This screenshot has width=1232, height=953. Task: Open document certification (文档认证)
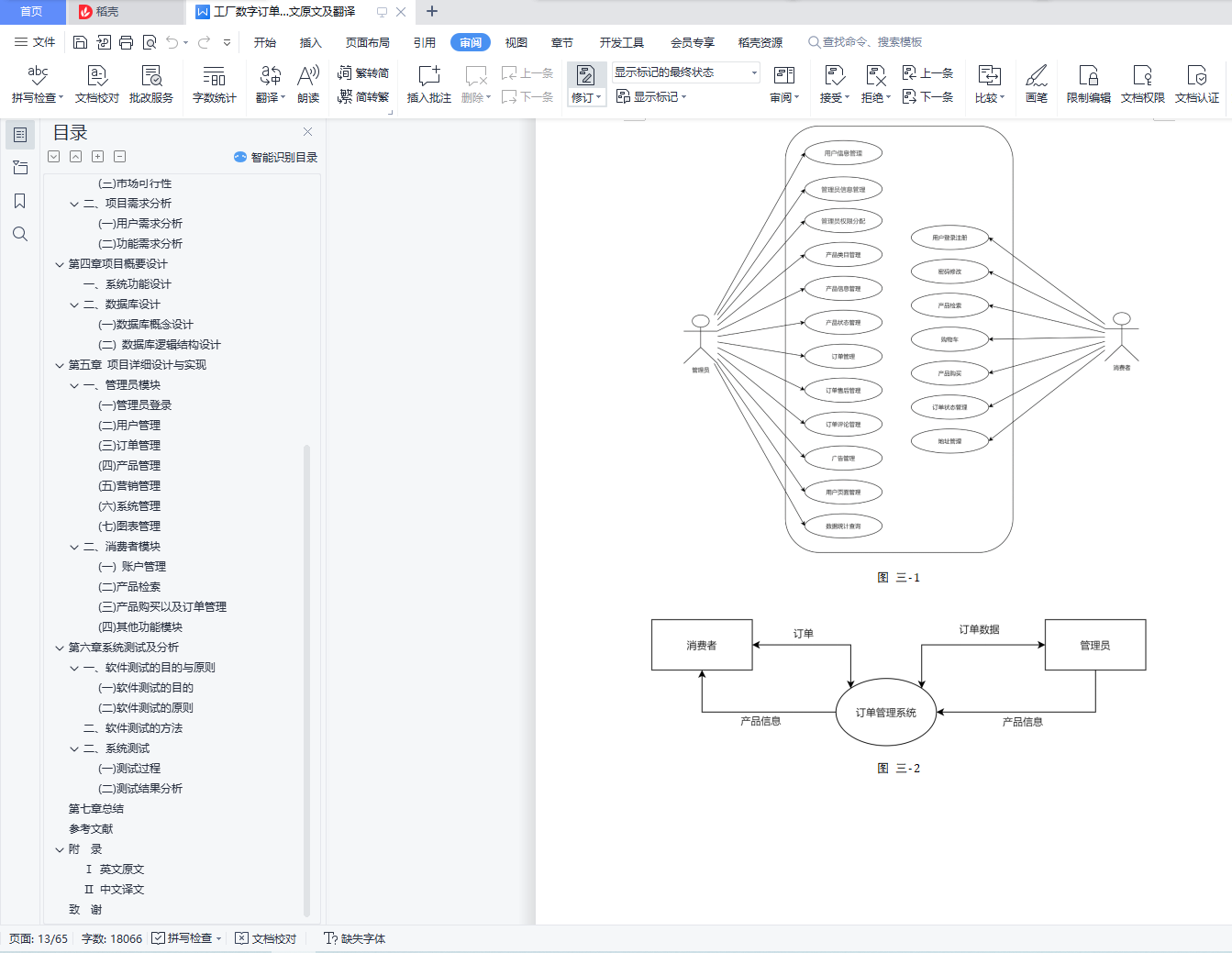click(x=1197, y=83)
